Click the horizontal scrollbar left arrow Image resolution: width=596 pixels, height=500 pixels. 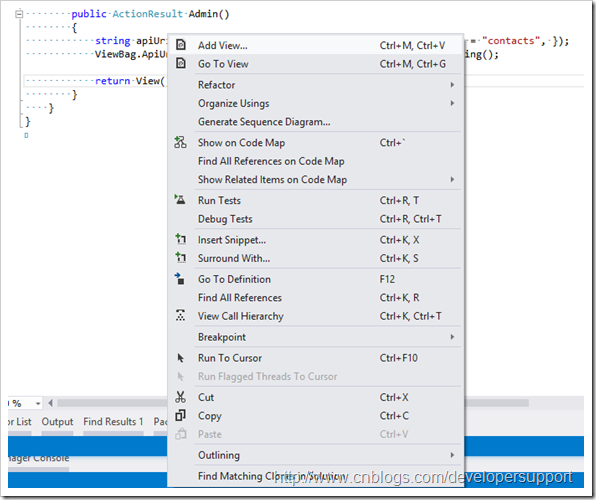(51, 403)
